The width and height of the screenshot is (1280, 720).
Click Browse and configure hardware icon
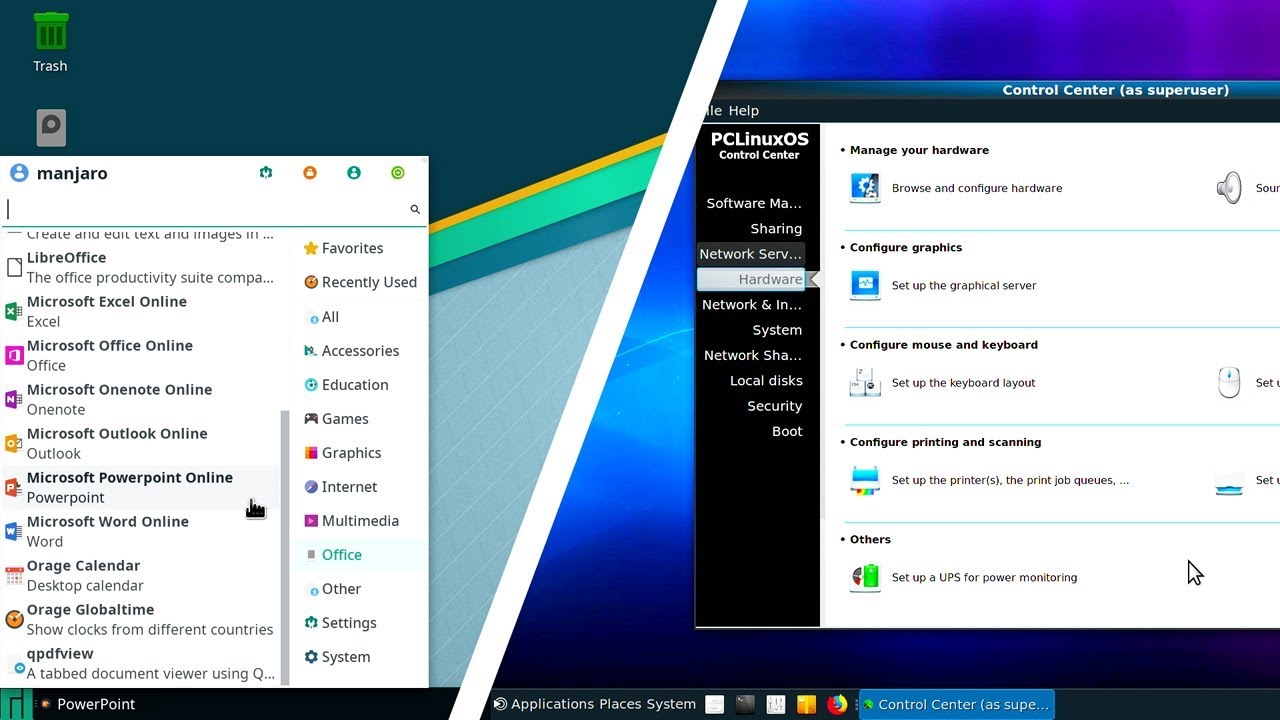pyautogui.click(x=865, y=187)
